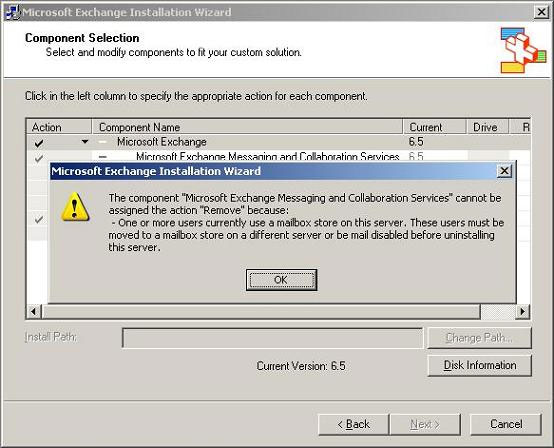Select the Microsoft Exchange component row
554x448 pixels.
pos(278,142)
